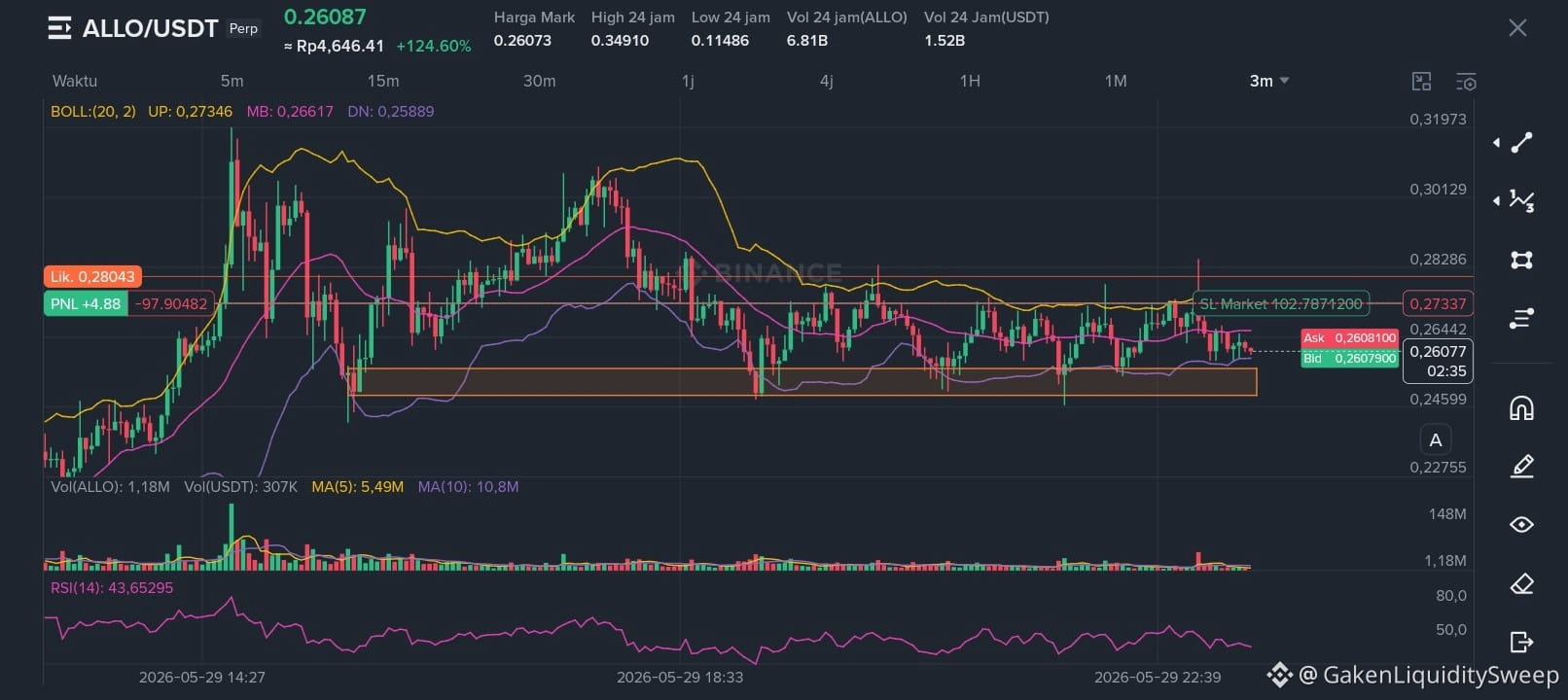Viewport: 1568px width, 700px height.
Task: Tap the -97.90482 position size label
Action: tap(171, 303)
